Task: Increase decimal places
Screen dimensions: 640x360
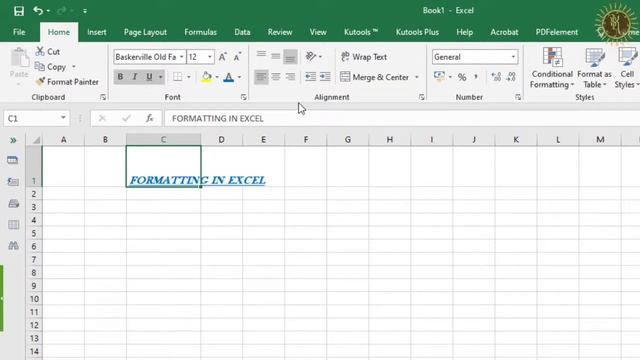Action: (x=496, y=77)
